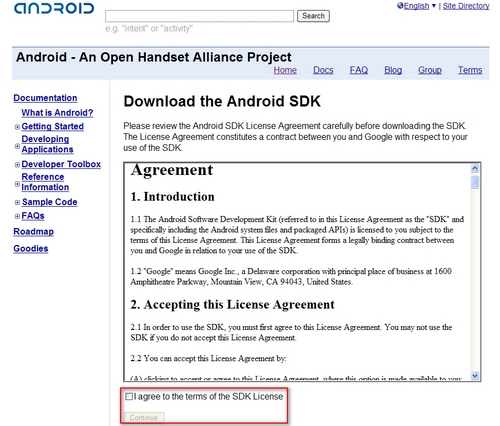The width and height of the screenshot is (500, 426).
Task: Click the globe icon beside English
Action: (400, 6)
